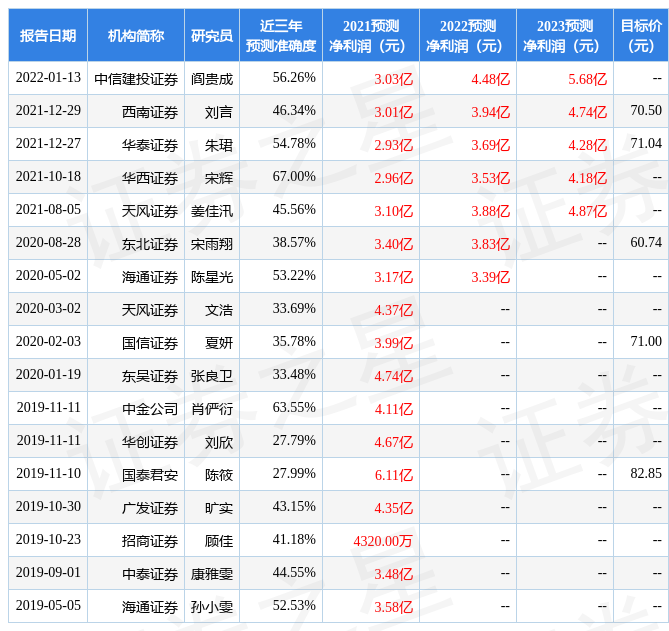
Task: Click the 近三年预测准确度 column header
Action: (x=281, y=35)
